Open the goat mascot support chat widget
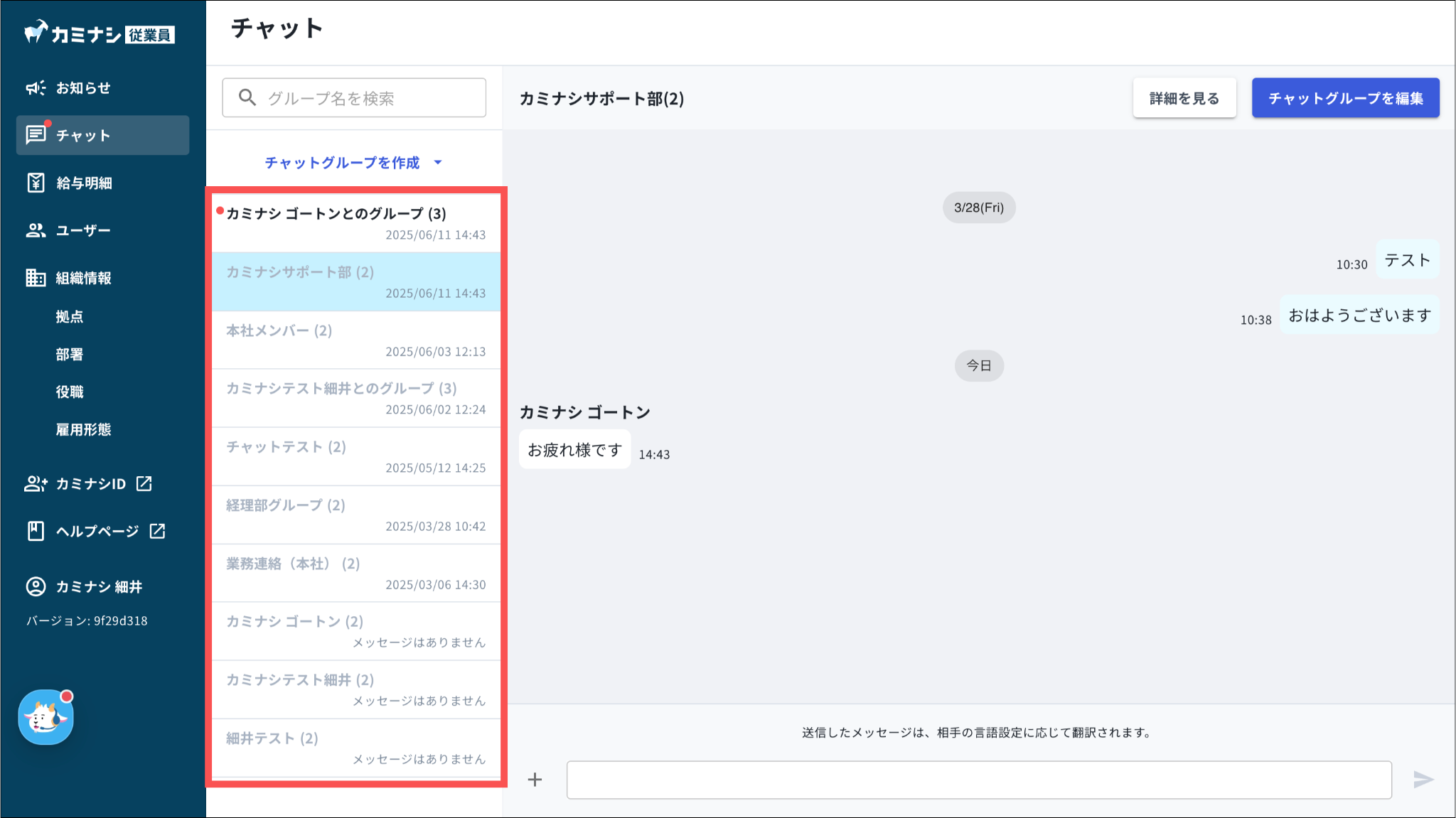Viewport: 1456px width, 818px height. tap(46, 718)
